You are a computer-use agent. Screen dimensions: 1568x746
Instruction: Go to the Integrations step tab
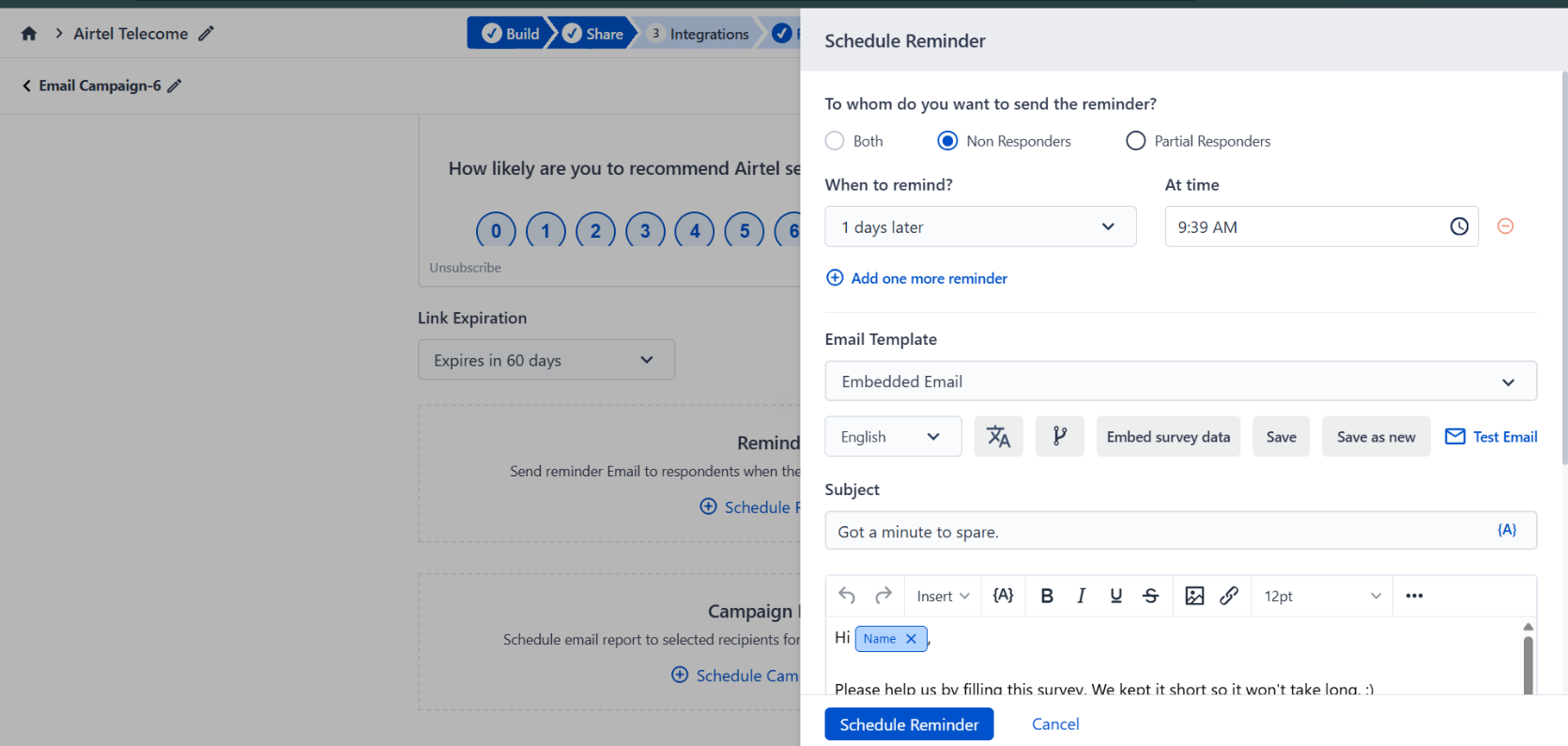(x=700, y=34)
